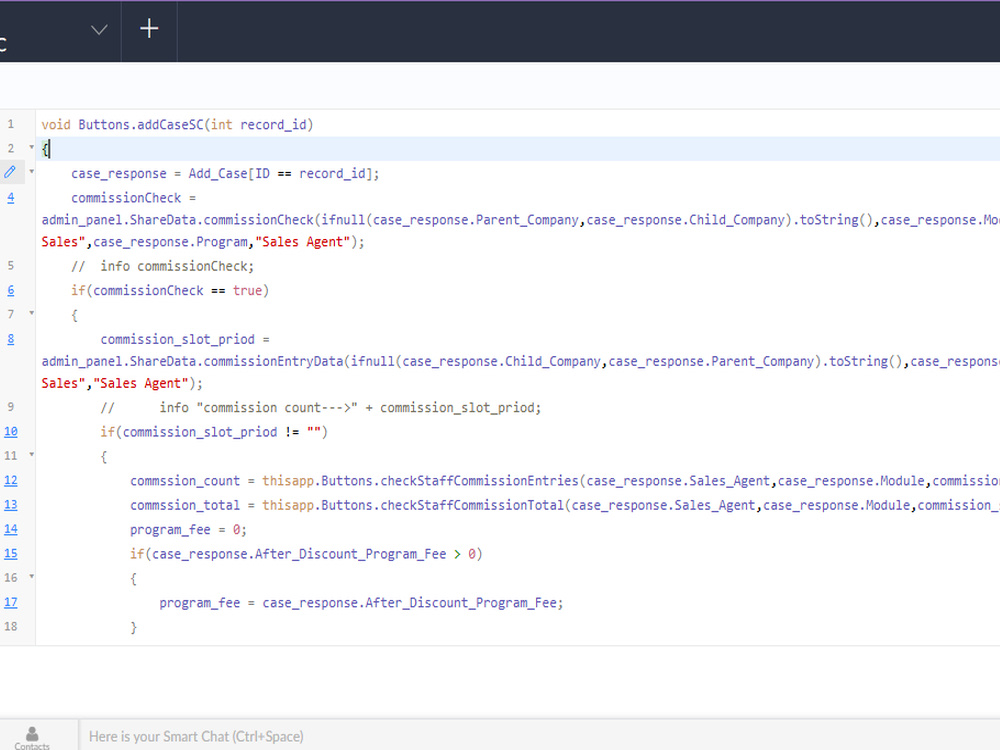Click the closing brace on line 18
The image size is (1000, 750).
(x=134, y=628)
